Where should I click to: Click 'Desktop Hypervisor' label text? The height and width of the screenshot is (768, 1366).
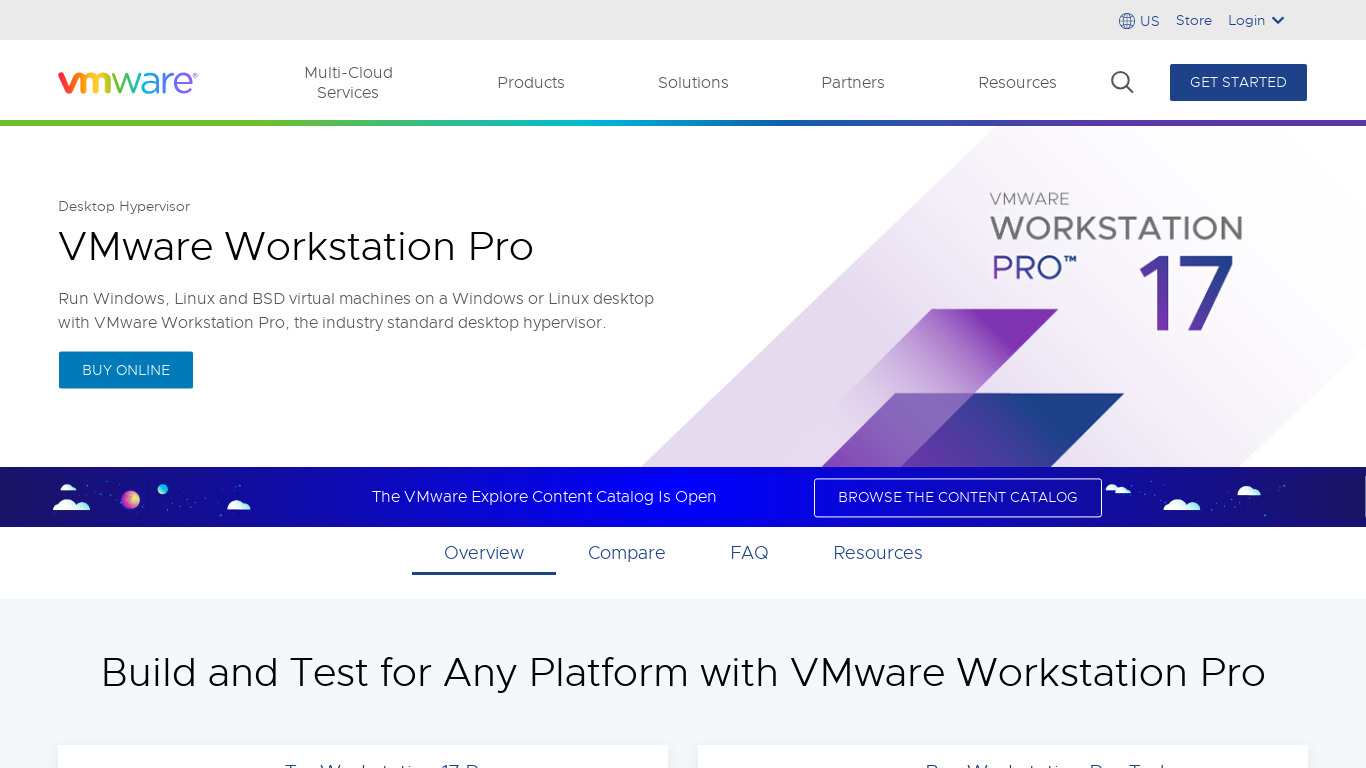(124, 206)
